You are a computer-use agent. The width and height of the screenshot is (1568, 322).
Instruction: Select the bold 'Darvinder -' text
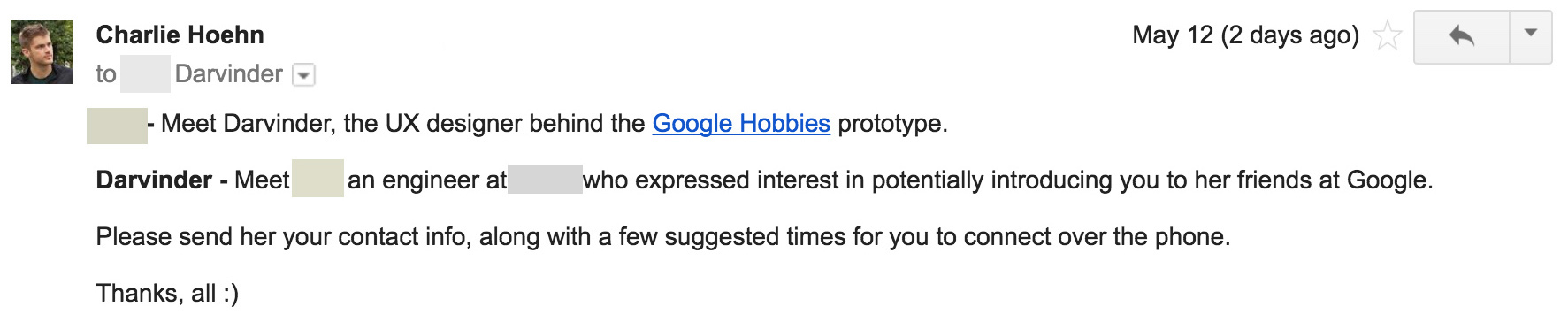click(x=163, y=180)
